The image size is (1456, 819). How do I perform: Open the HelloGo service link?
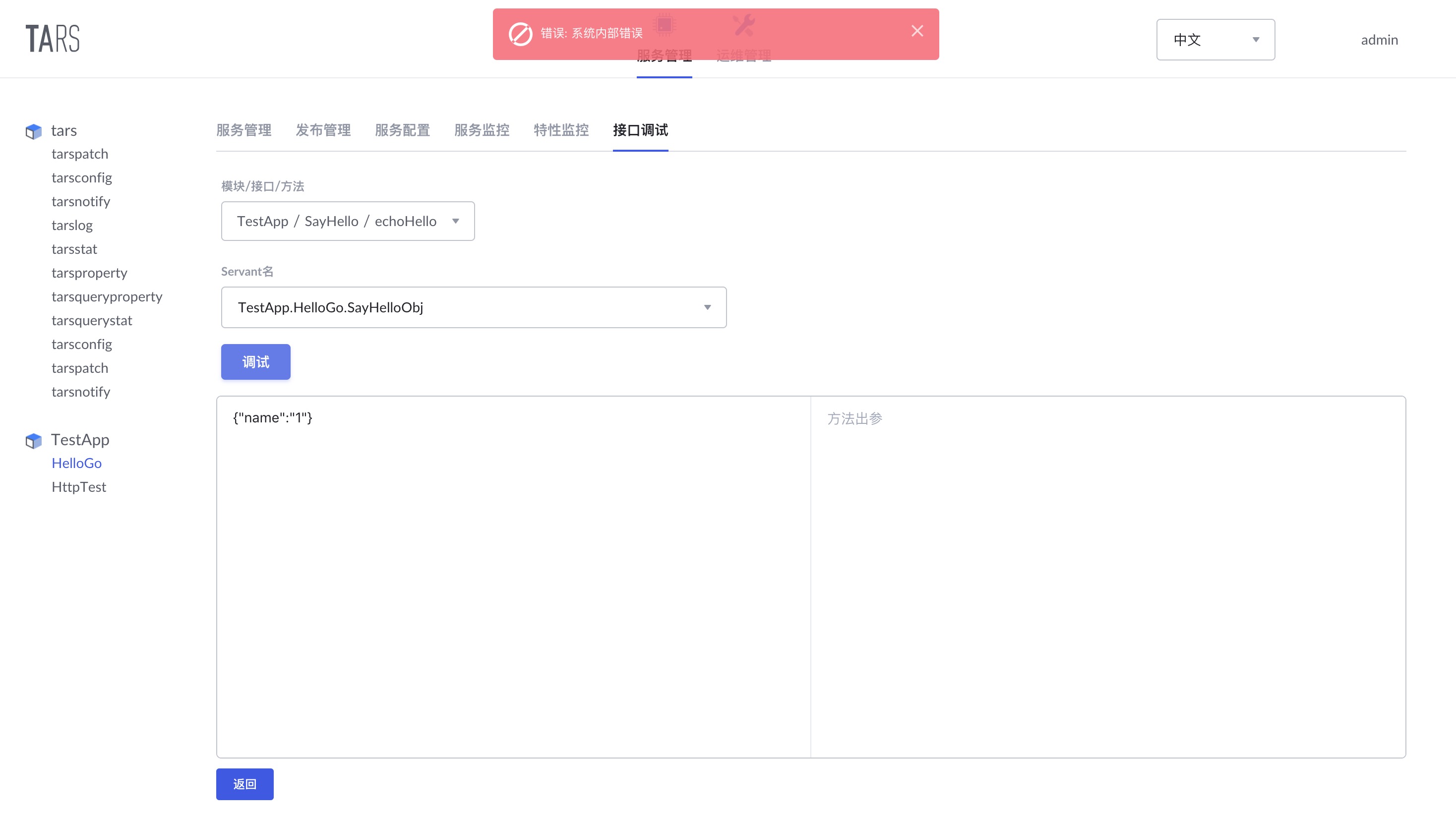click(77, 463)
